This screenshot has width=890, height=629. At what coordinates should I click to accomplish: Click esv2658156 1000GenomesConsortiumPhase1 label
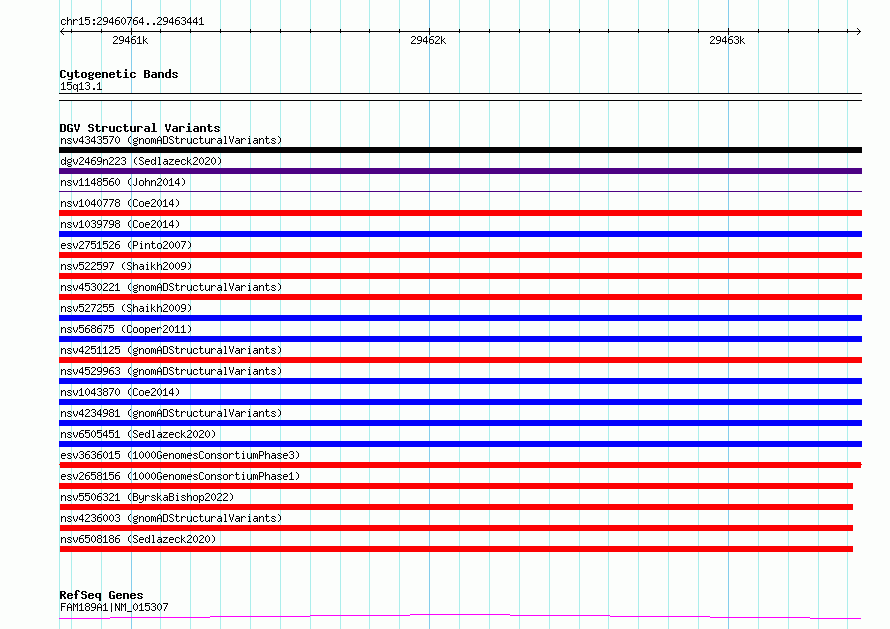[180, 476]
